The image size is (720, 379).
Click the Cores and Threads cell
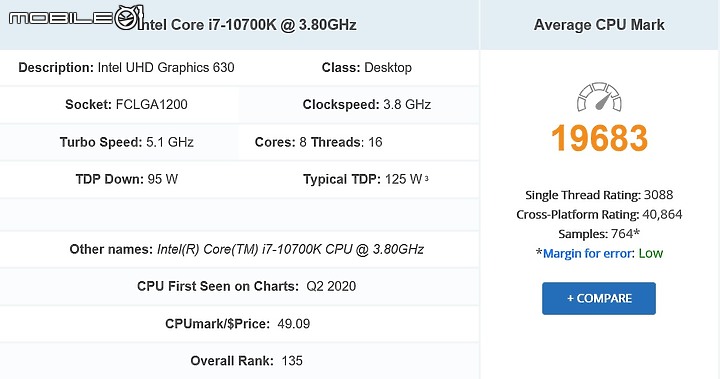click(319, 142)
